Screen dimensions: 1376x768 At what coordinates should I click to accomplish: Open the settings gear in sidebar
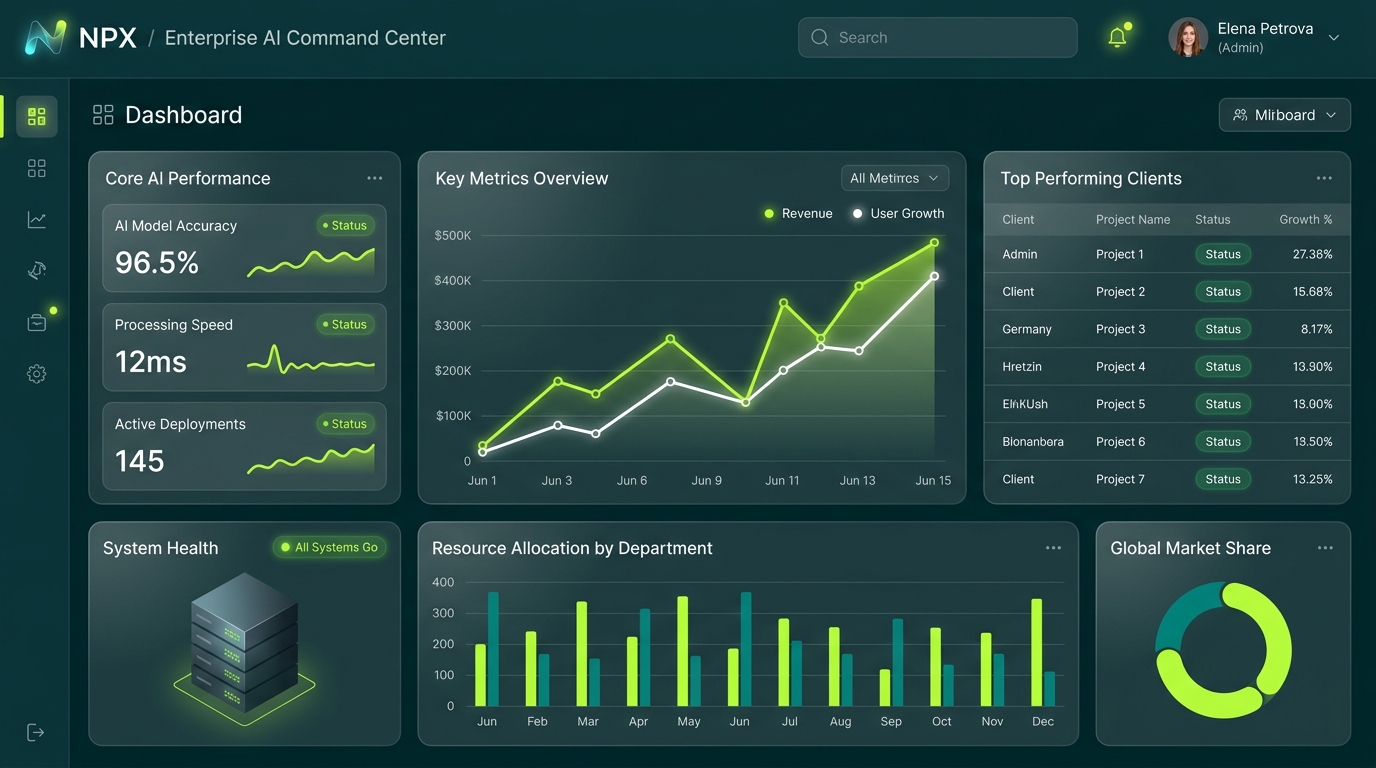click(37, 374)
